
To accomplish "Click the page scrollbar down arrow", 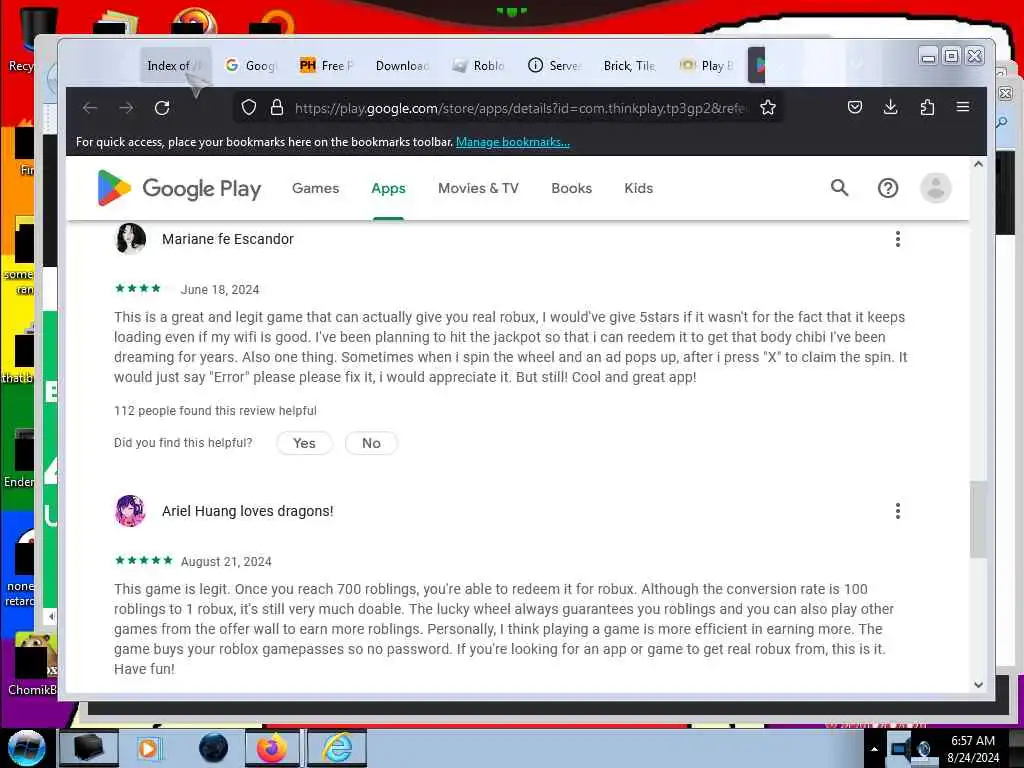I will click(x=978, y=684).
